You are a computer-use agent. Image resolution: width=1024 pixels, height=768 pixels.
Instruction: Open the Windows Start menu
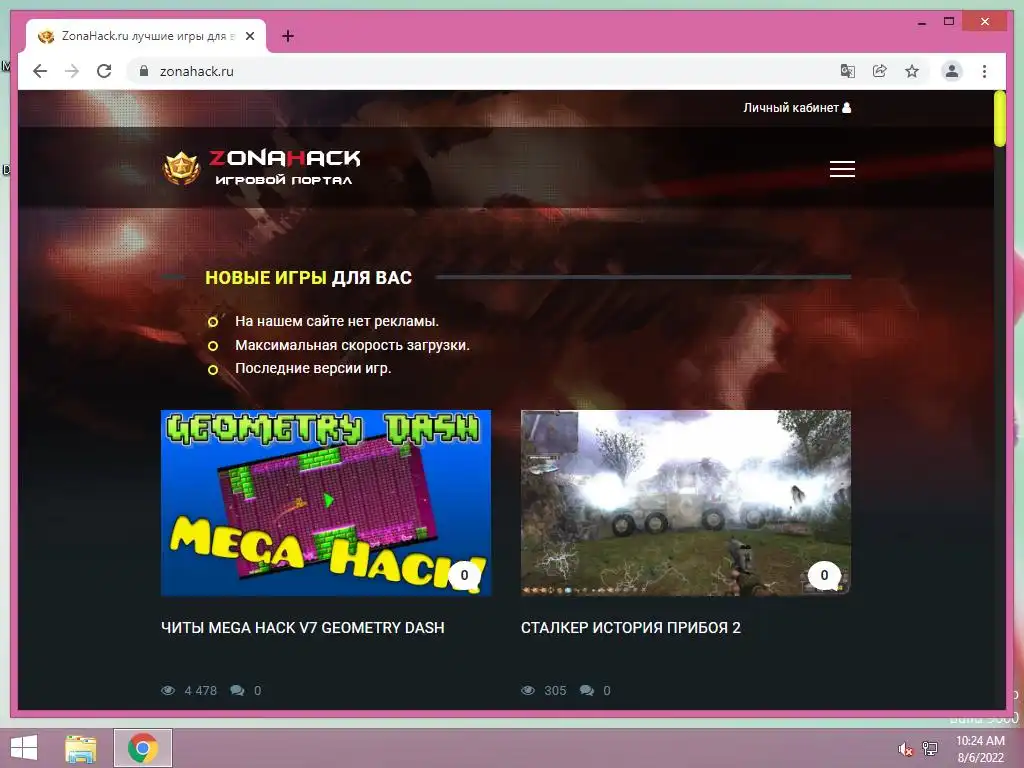click(24, 748)
